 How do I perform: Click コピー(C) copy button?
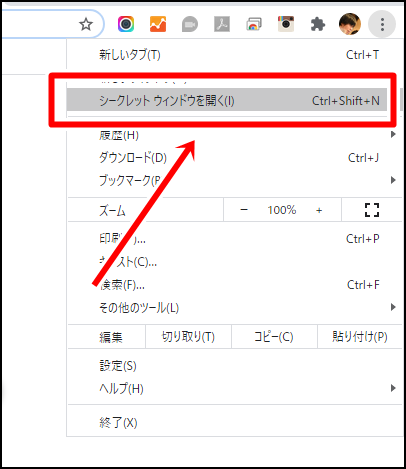click(274, 337)
